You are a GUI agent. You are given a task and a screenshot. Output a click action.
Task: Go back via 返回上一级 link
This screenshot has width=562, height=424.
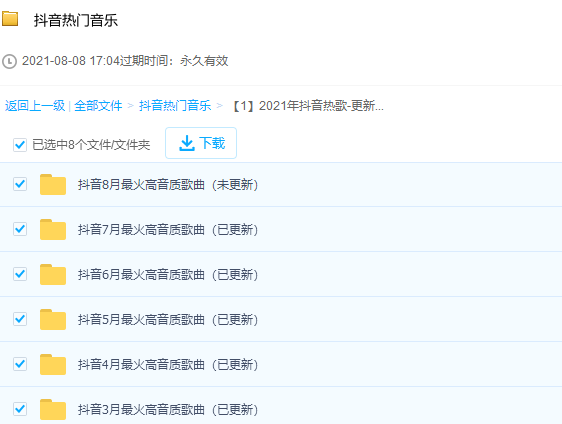(35, 106)
